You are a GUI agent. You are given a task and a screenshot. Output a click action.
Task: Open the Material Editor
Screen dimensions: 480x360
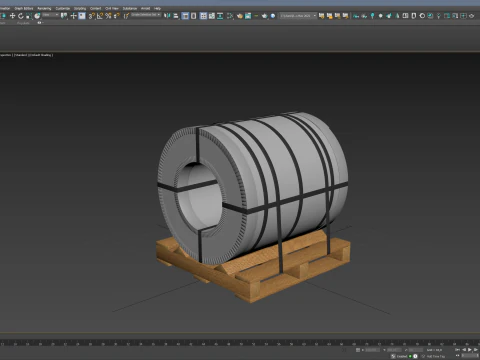230,16
